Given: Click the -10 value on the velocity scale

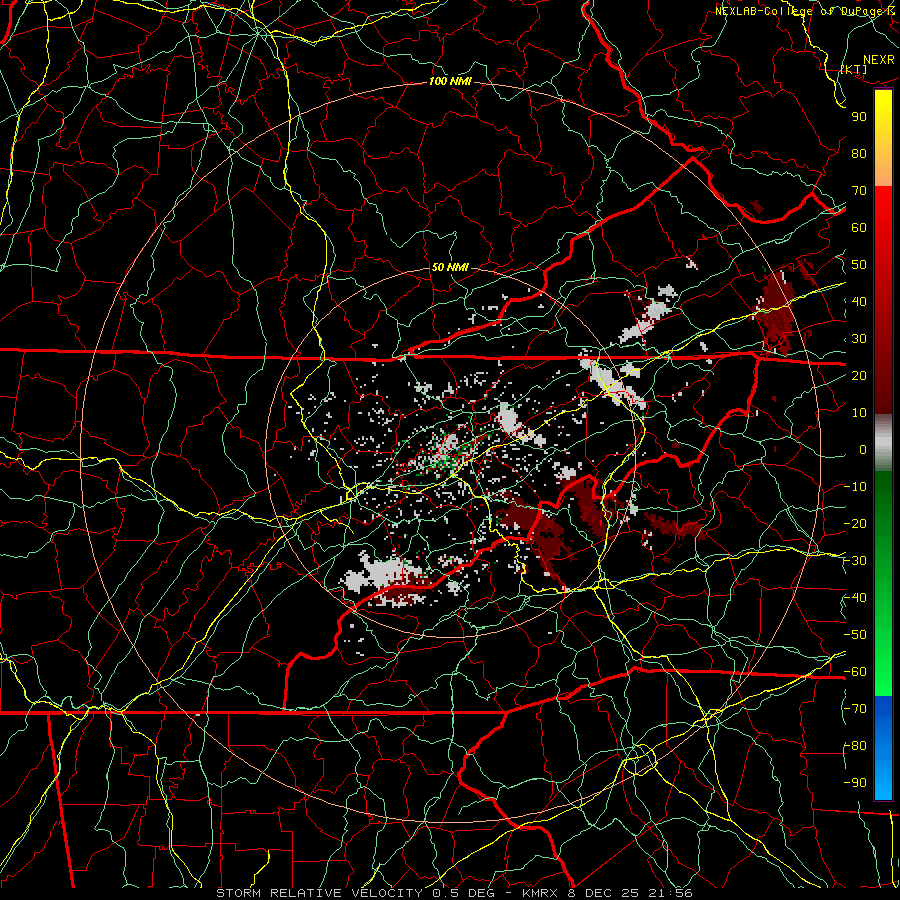Looking at the screenshot, I should click(x=855, y=487).
